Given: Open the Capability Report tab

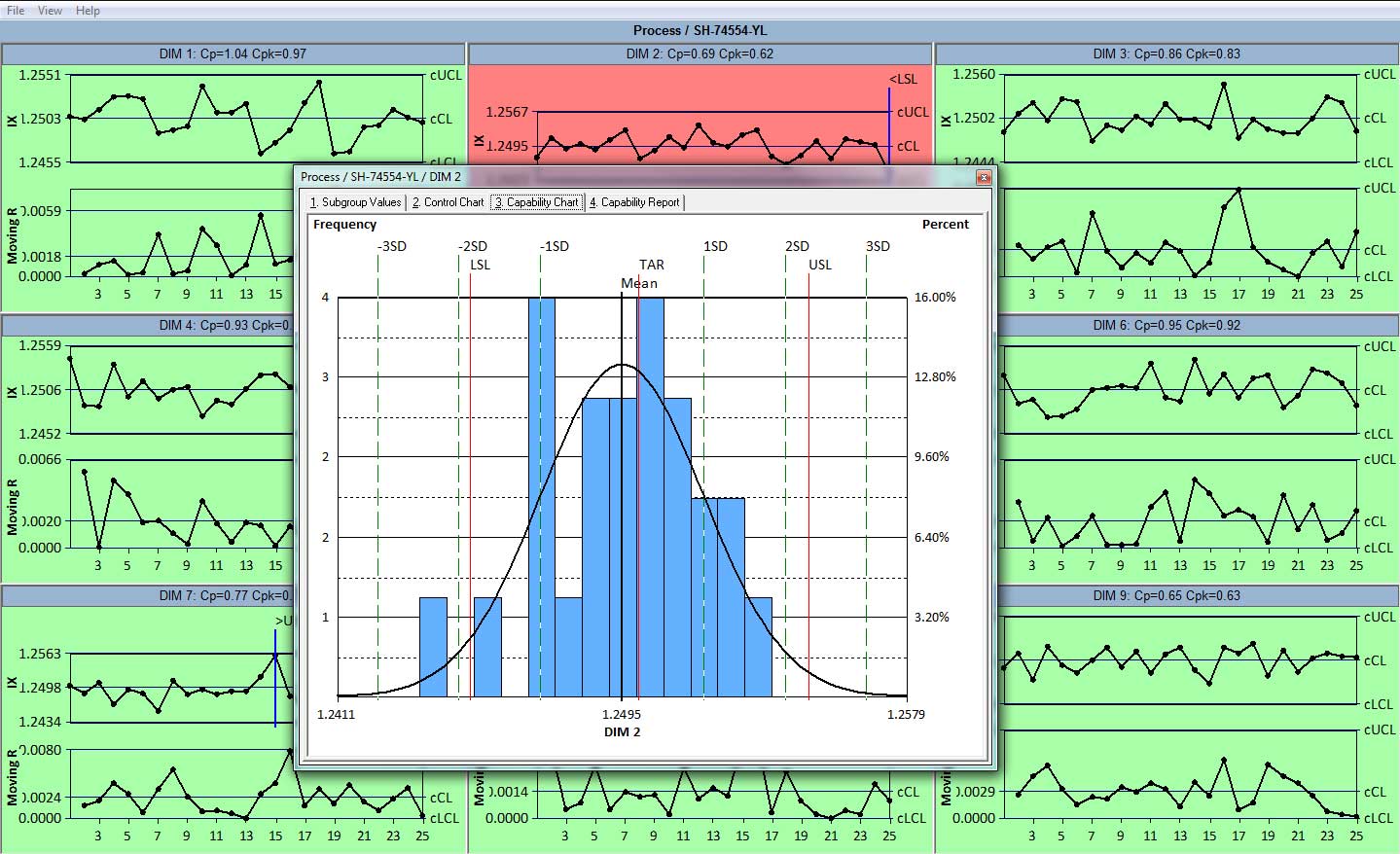Looking at the screenshot, I should point(634,202).
